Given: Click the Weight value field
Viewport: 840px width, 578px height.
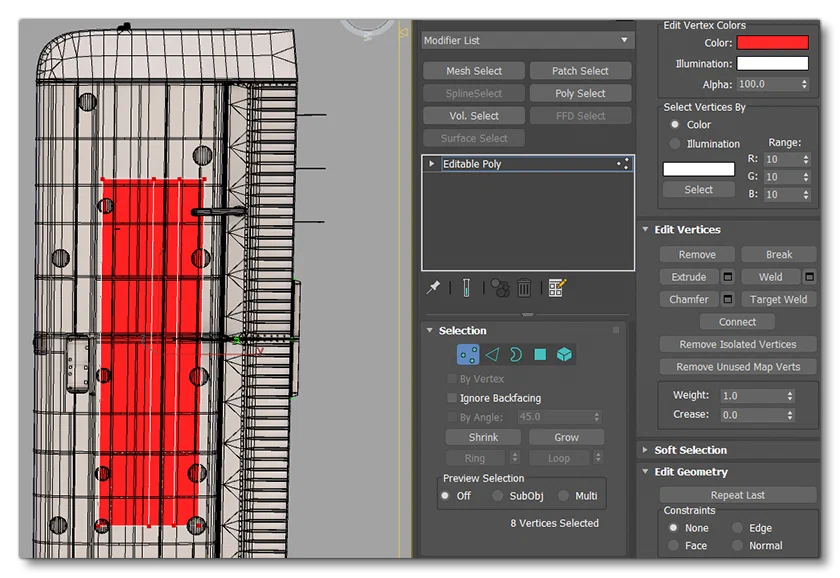Looking at the screenshot, I should click(753, 396).
